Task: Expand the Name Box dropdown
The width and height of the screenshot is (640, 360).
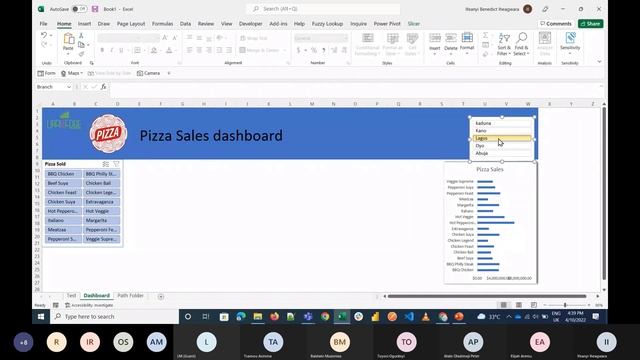Action: (69, 87)
